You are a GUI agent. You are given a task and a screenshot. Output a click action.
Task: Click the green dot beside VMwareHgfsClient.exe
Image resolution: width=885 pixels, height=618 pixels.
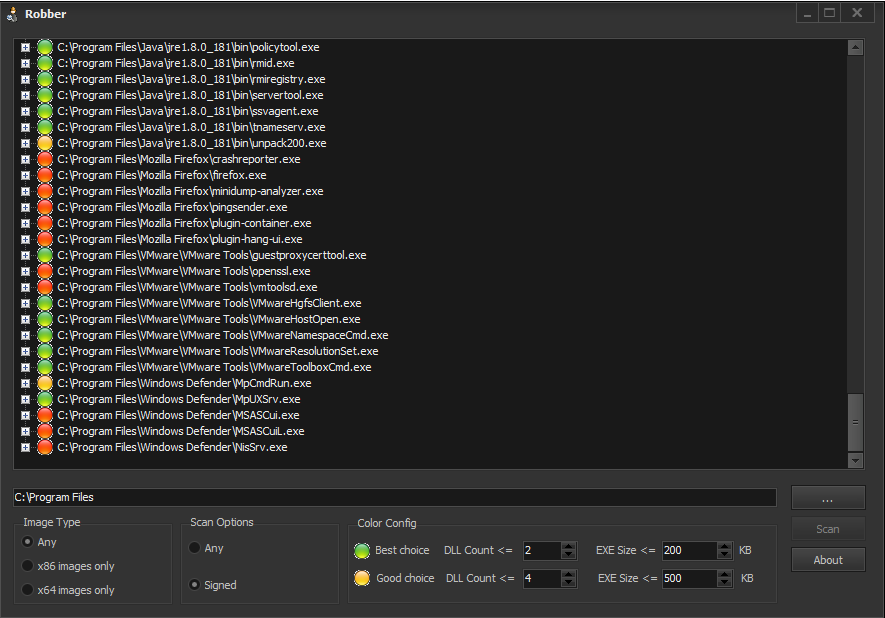coord(45,303)
